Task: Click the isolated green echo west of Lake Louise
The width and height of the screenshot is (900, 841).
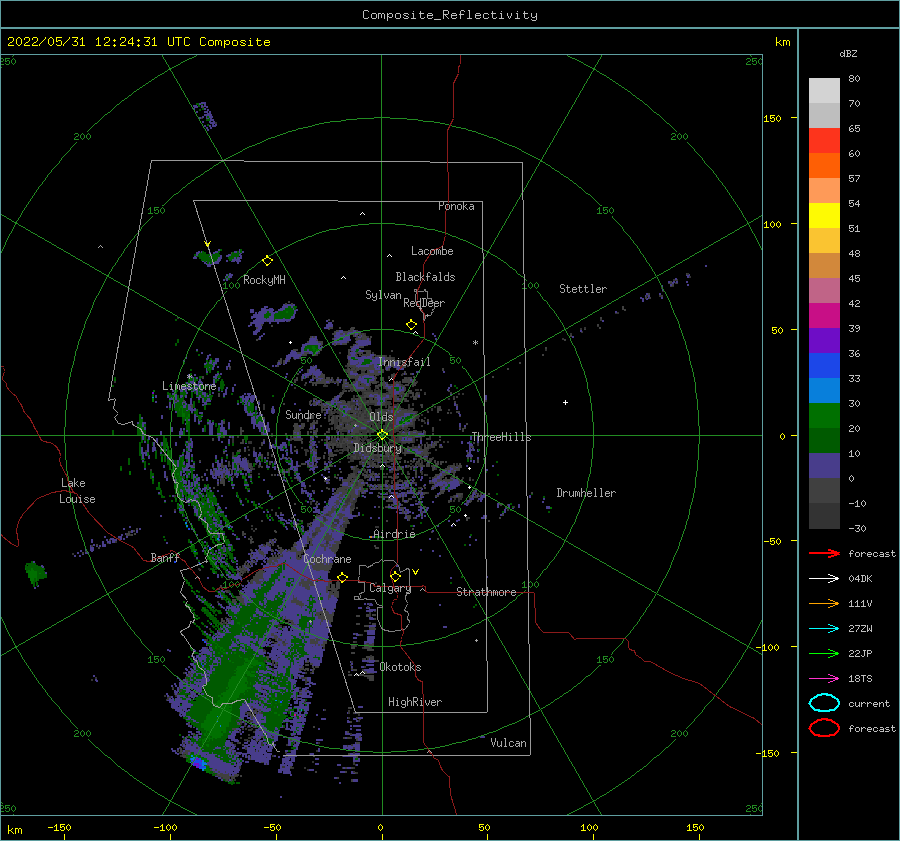Action: 36,573
